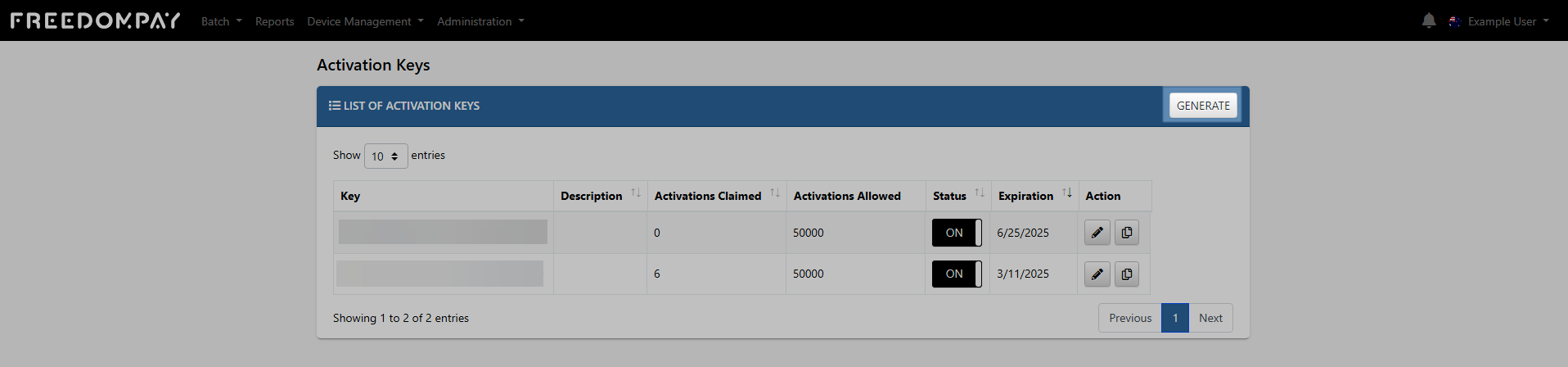
Task: Copy the key expiring 6/25/2025
Action: click(1127, 233)
